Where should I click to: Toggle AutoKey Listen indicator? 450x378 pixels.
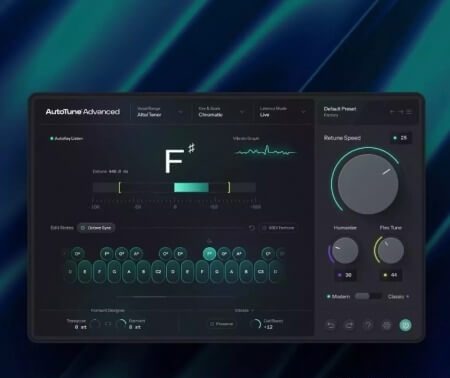click(66, 138)
